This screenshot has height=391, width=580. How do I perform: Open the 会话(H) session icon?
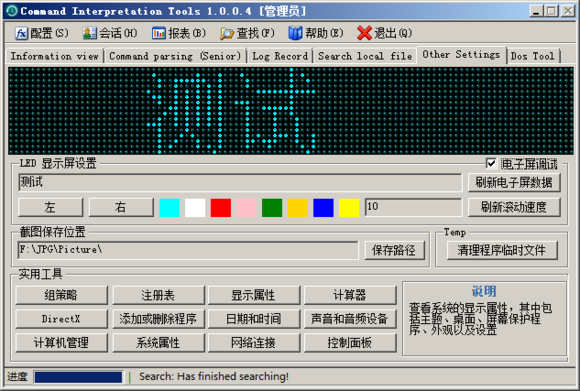click(x=90, y=33)
